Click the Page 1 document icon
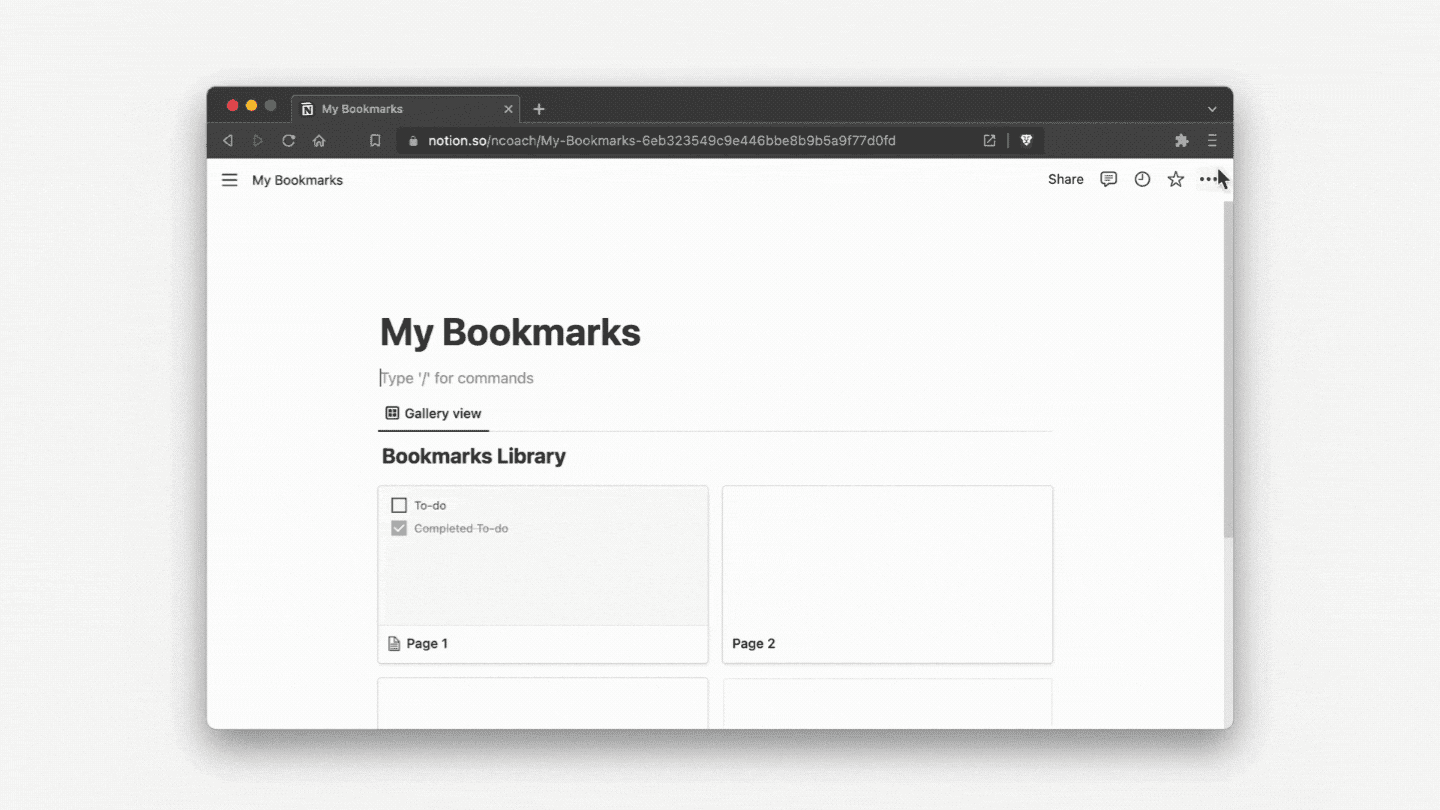Image resolution: width=1440 pixels, height=810 pixels. 394,643
